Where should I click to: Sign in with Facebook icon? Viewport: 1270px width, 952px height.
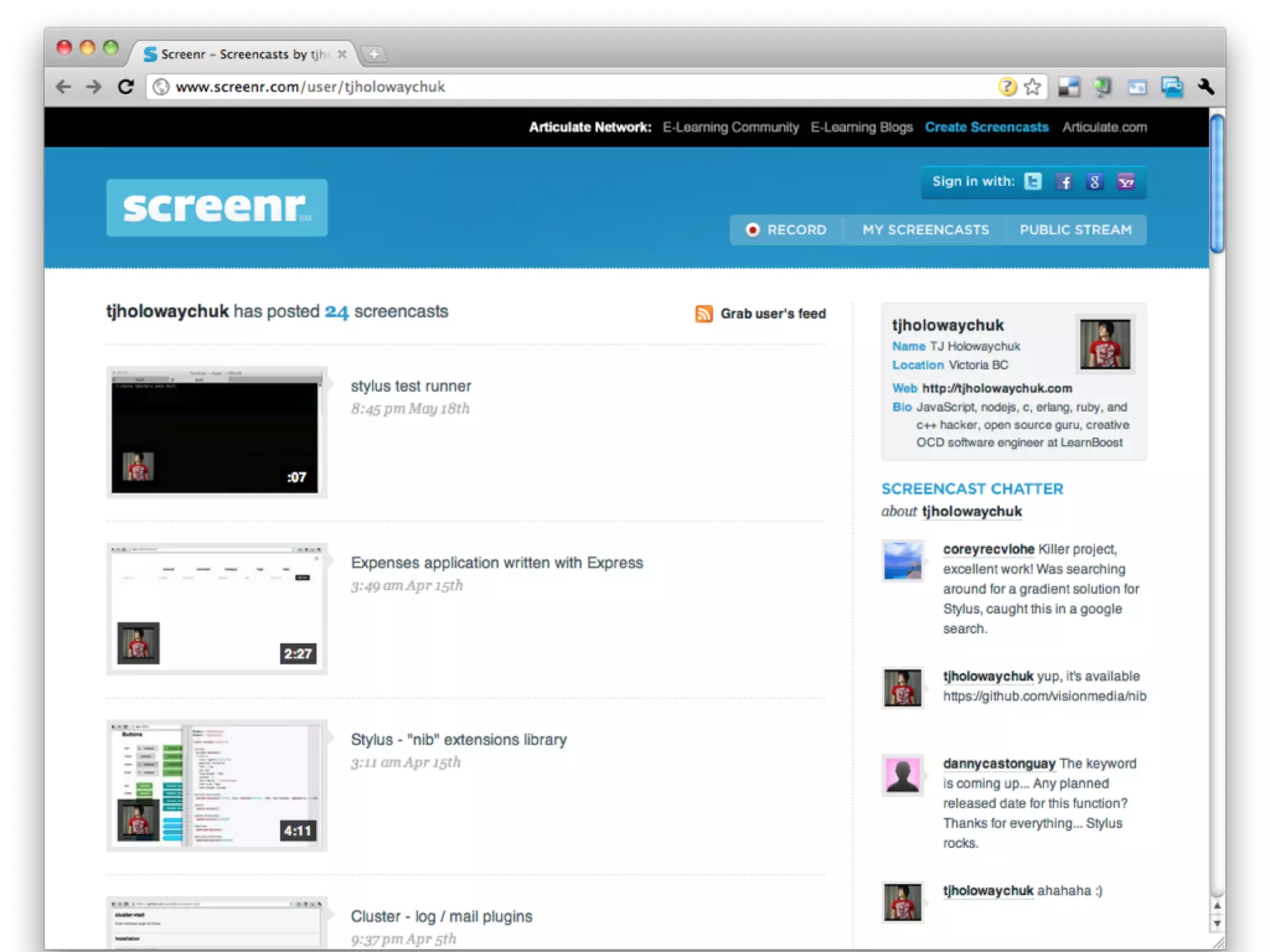pyautogui.click(x=1065, y=182)
